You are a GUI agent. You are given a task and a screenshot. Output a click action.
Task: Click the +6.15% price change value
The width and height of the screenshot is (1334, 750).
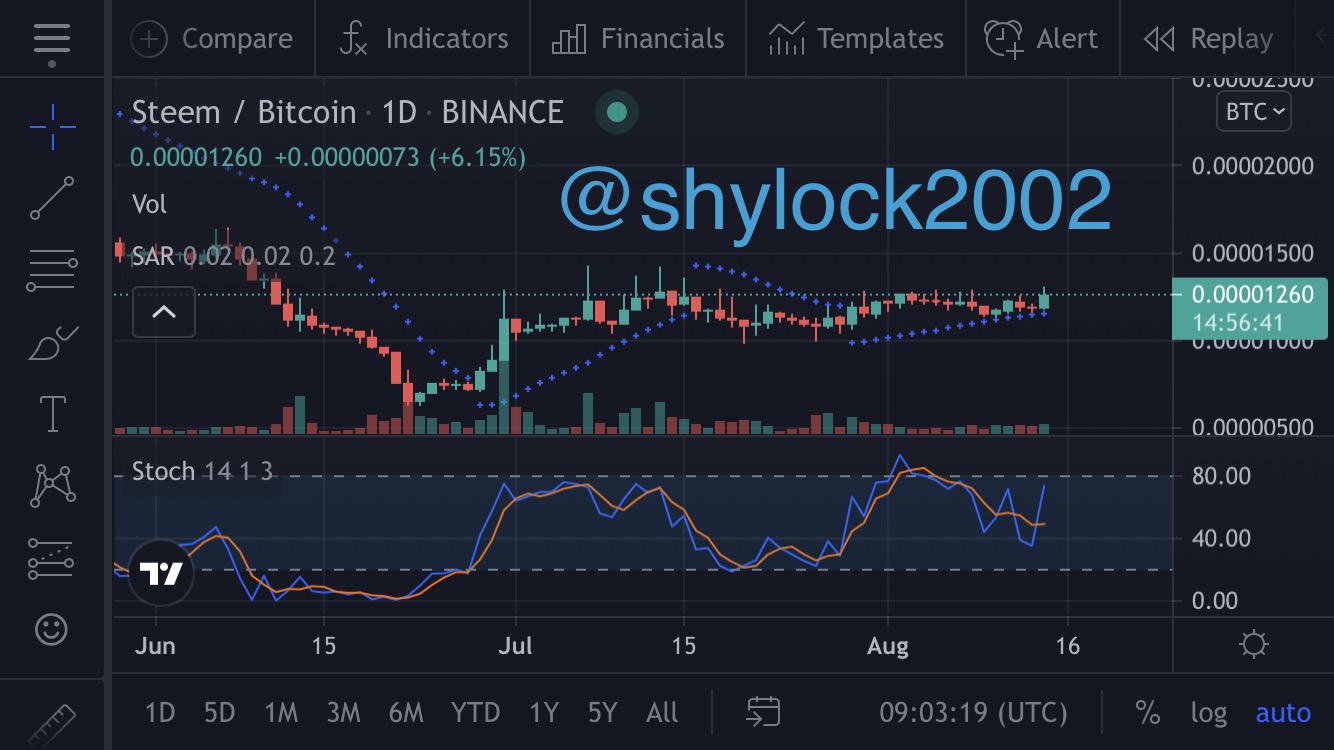click(x=478, y=157)
